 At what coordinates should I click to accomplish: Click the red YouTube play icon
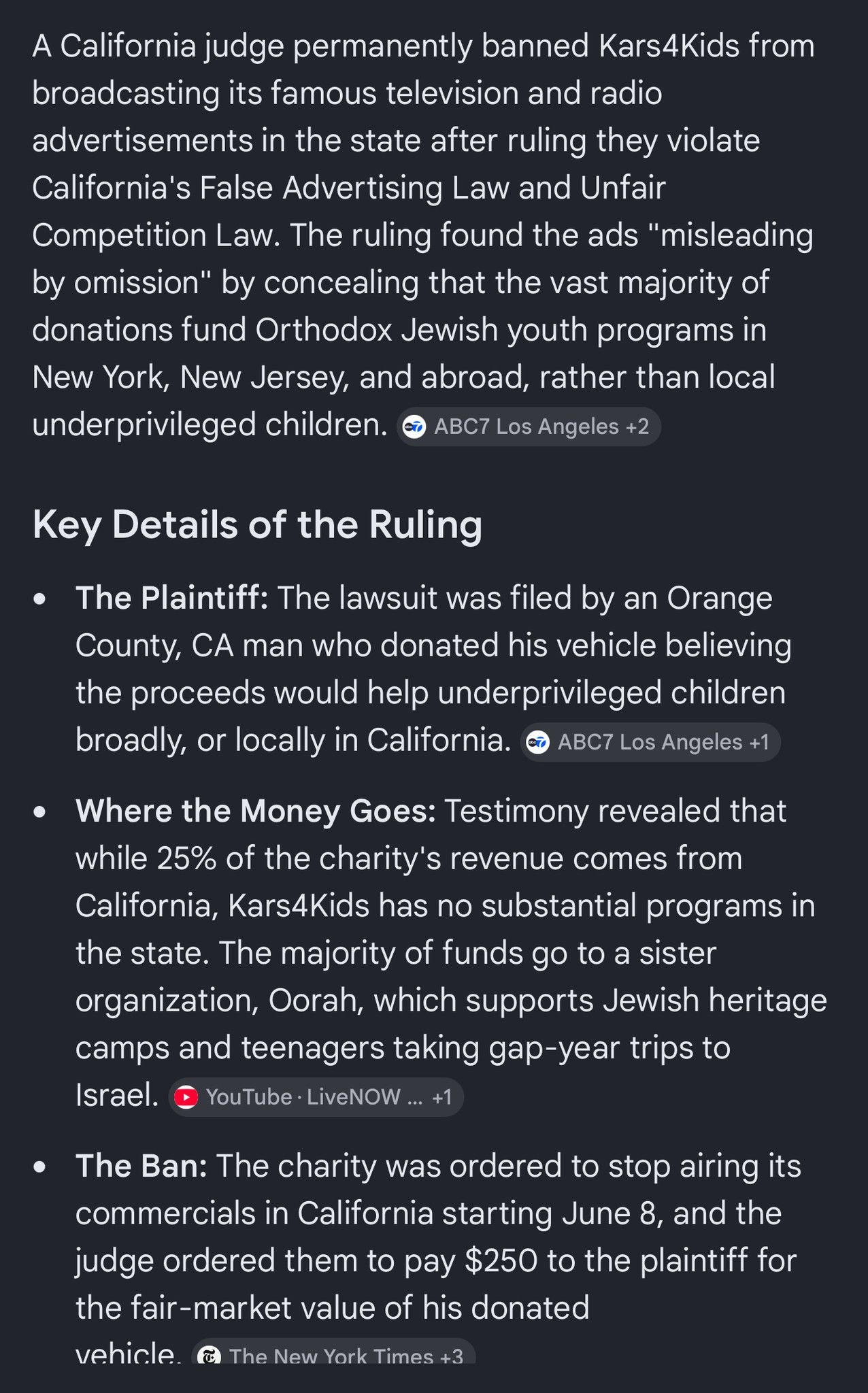tap(186, 1097)
